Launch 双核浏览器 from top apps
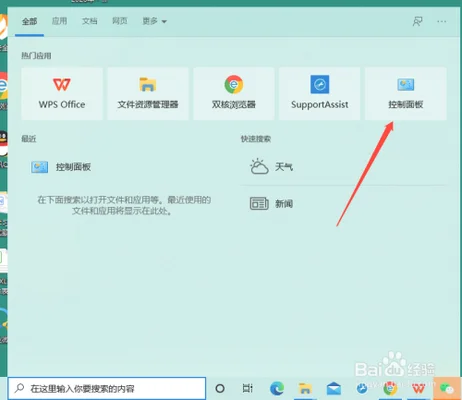Image resolution: width=462 pixels, height=400 pixels. (234, 94)
